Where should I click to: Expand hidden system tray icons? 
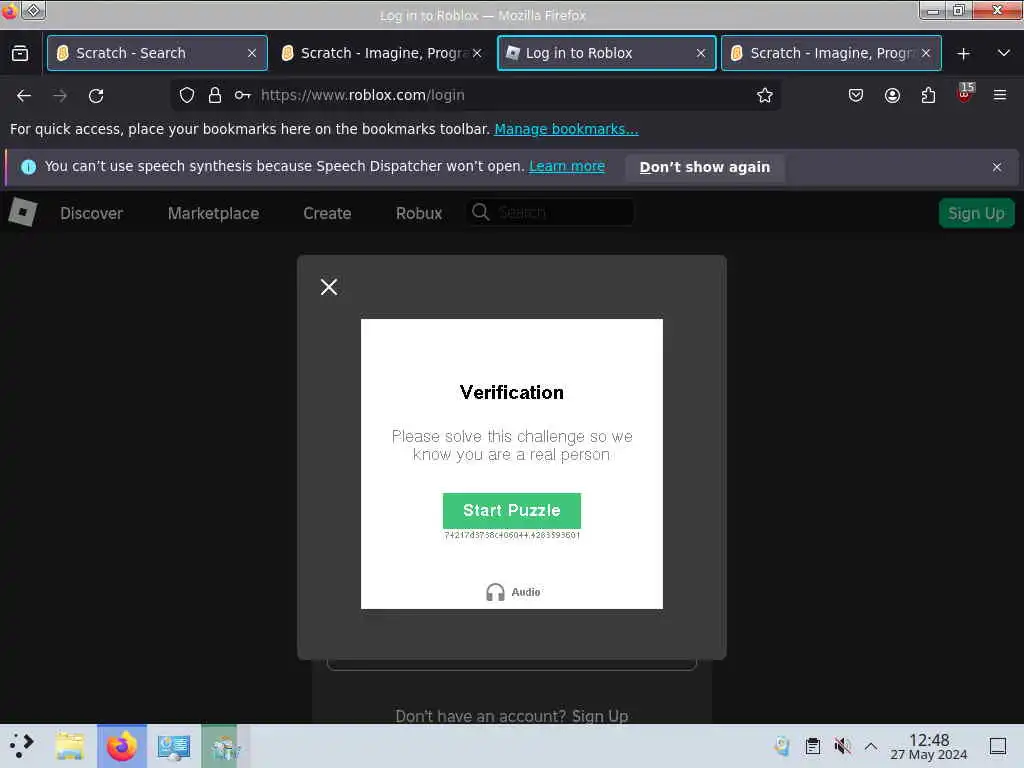(x=871, y=745)
